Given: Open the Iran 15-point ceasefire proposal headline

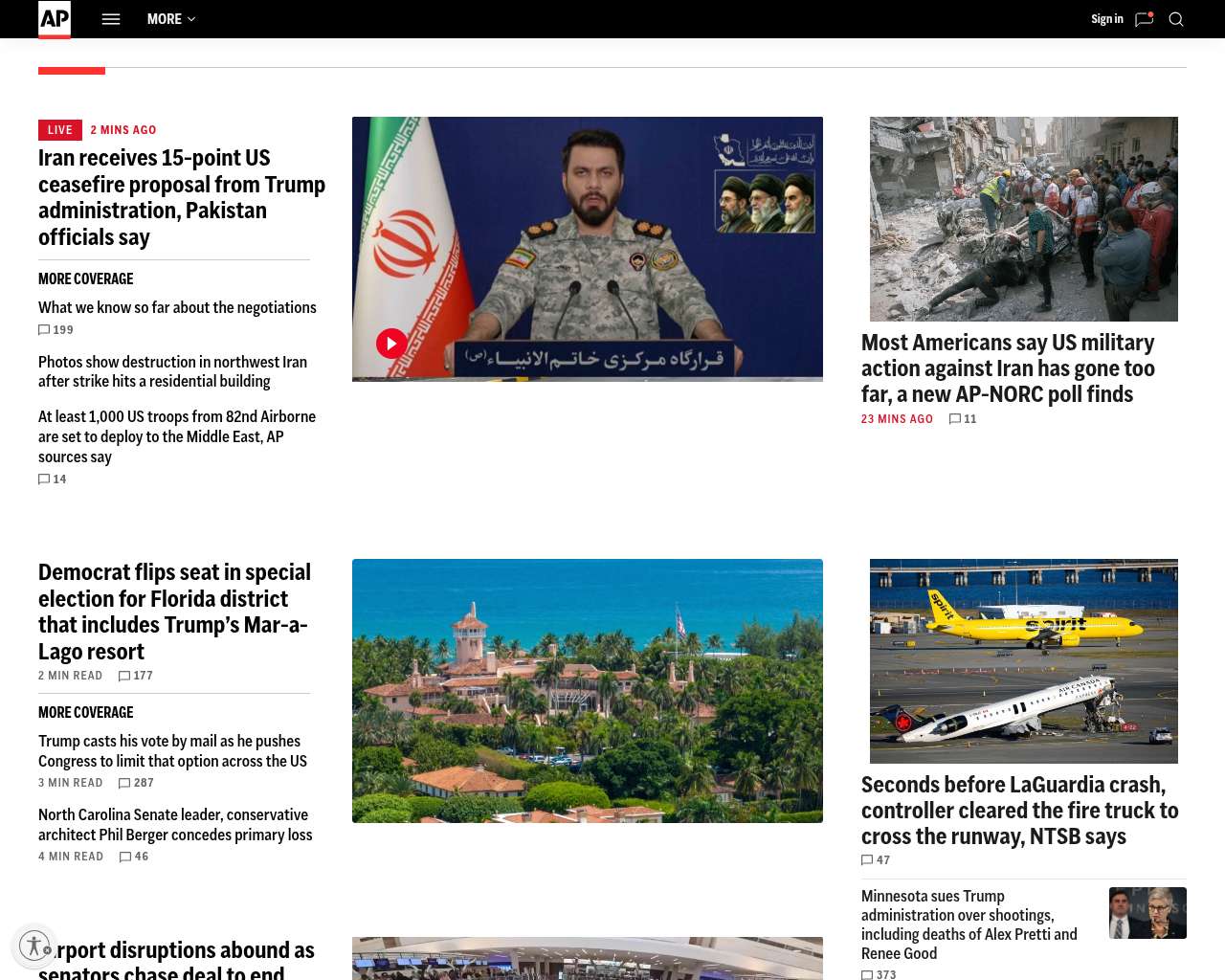Looking at the screenshot, I should click(x=182, y=197).
